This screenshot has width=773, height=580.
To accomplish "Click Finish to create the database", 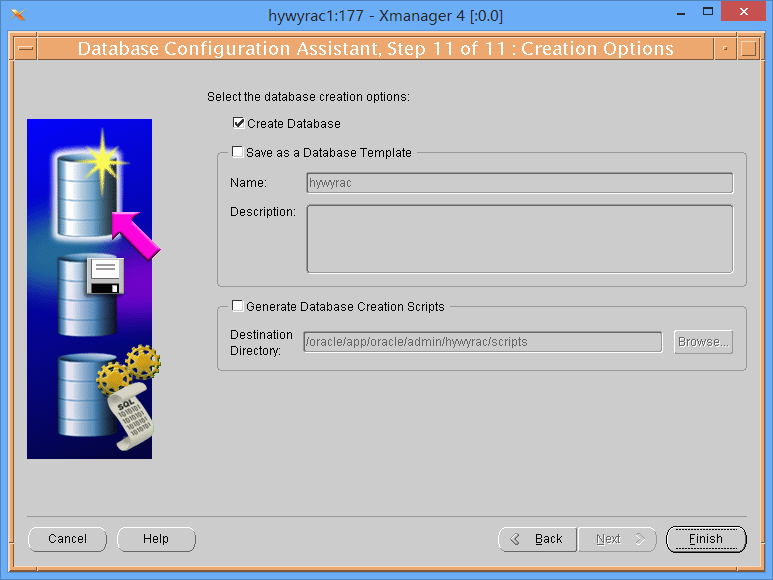I will tap(706, 539).
